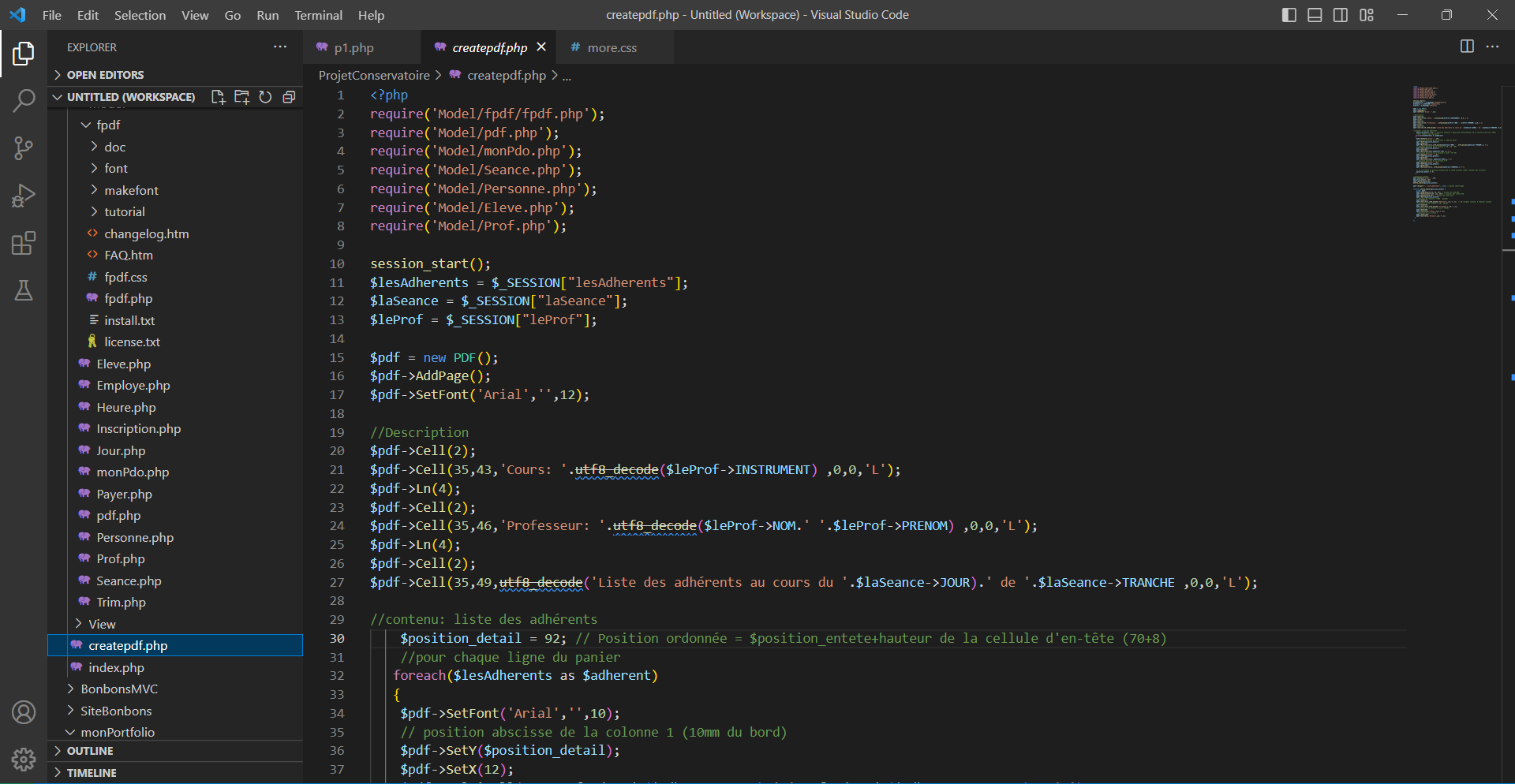Toggle the secondary side bar visibility

[x=1341, y=15]
